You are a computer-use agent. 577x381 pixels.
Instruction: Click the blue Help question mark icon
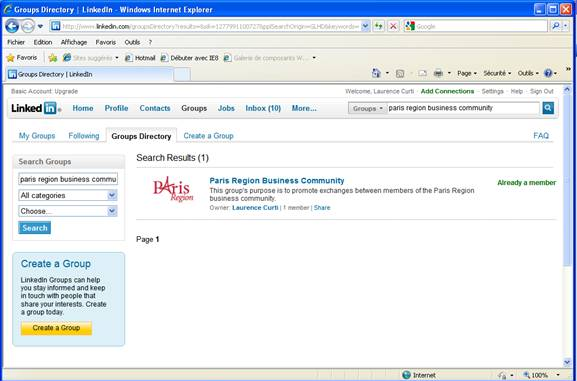[548, 73]
